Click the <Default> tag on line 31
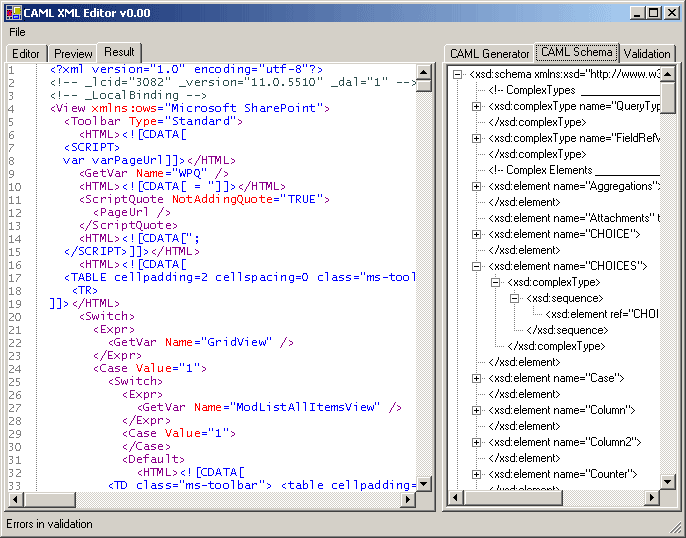 click(x=153, y=459)
